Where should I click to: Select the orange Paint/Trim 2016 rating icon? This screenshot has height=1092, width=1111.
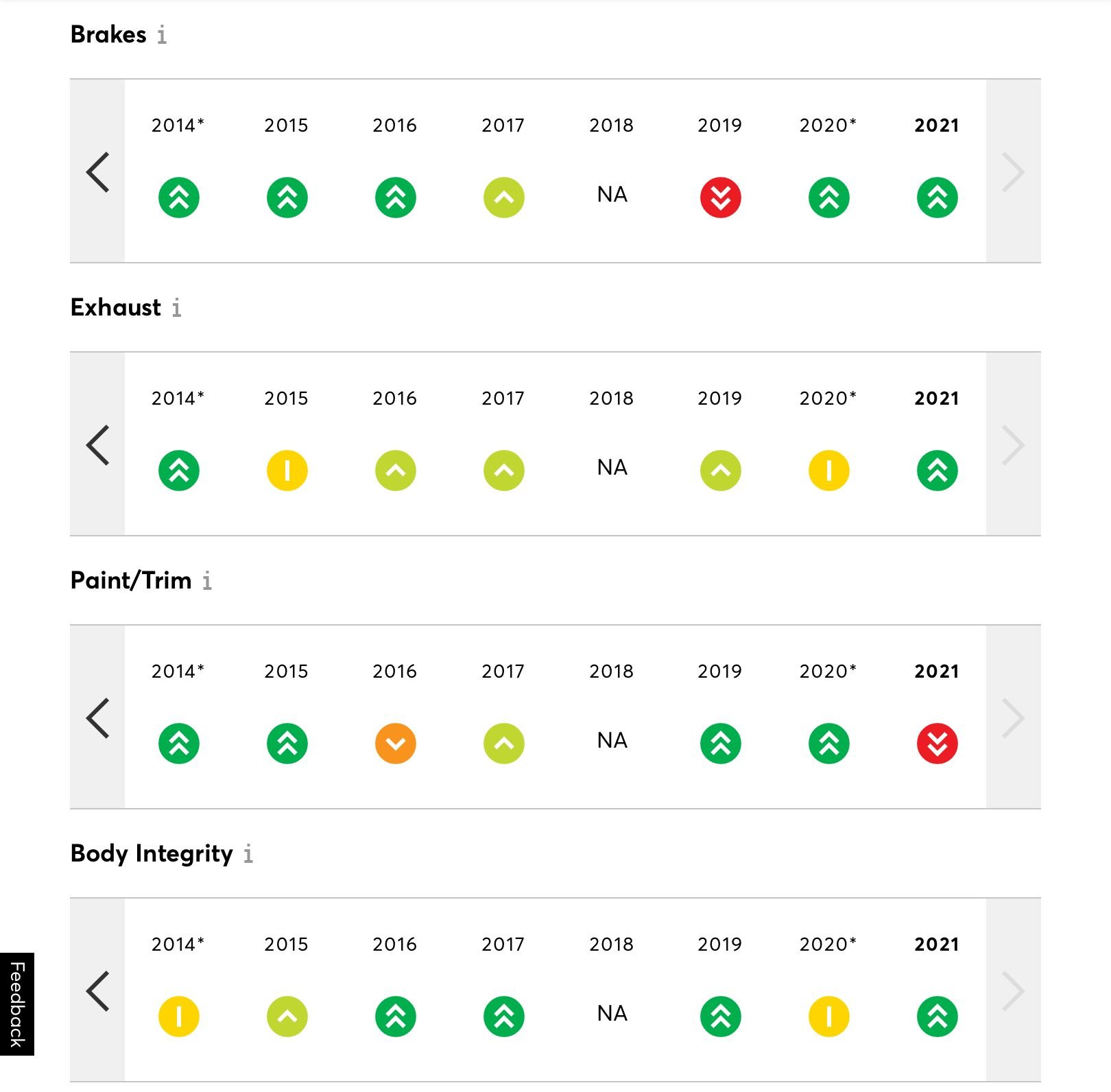click(396, 744)
